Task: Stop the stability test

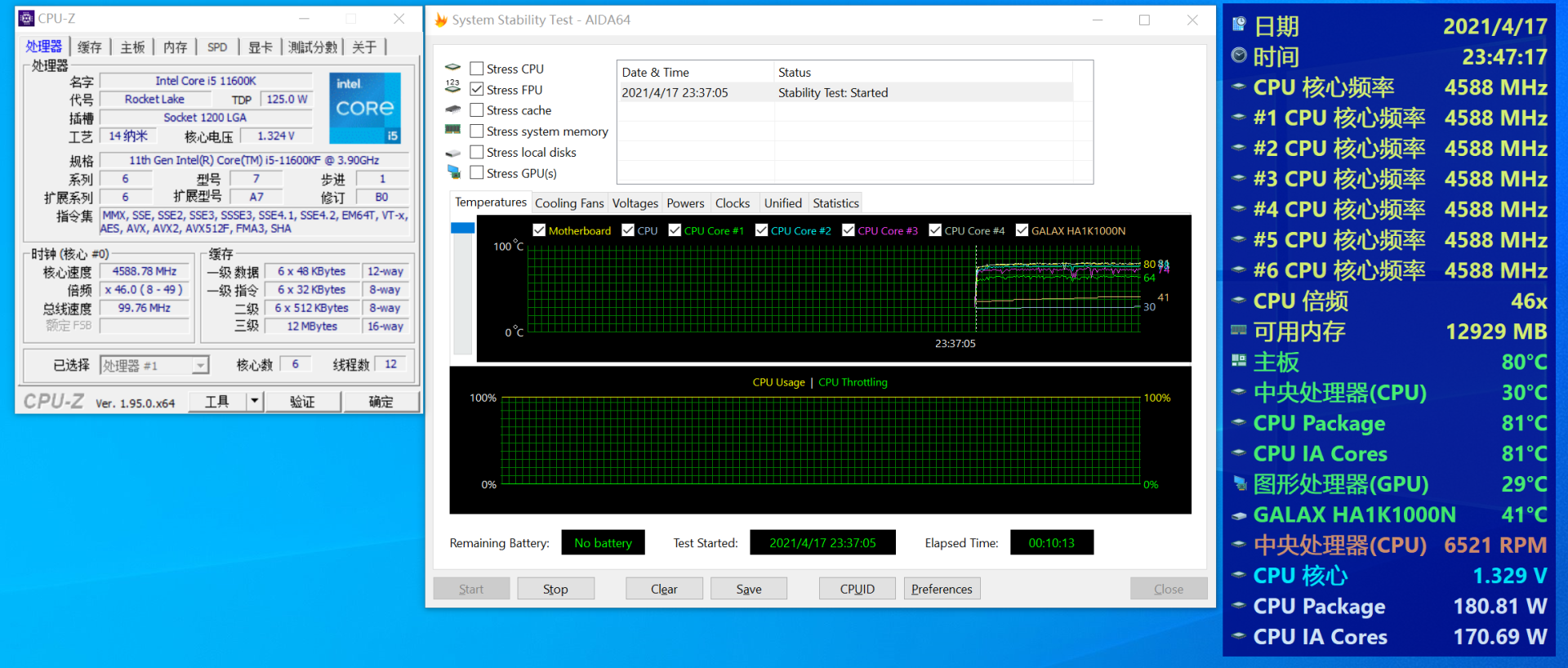Action: 555,589
